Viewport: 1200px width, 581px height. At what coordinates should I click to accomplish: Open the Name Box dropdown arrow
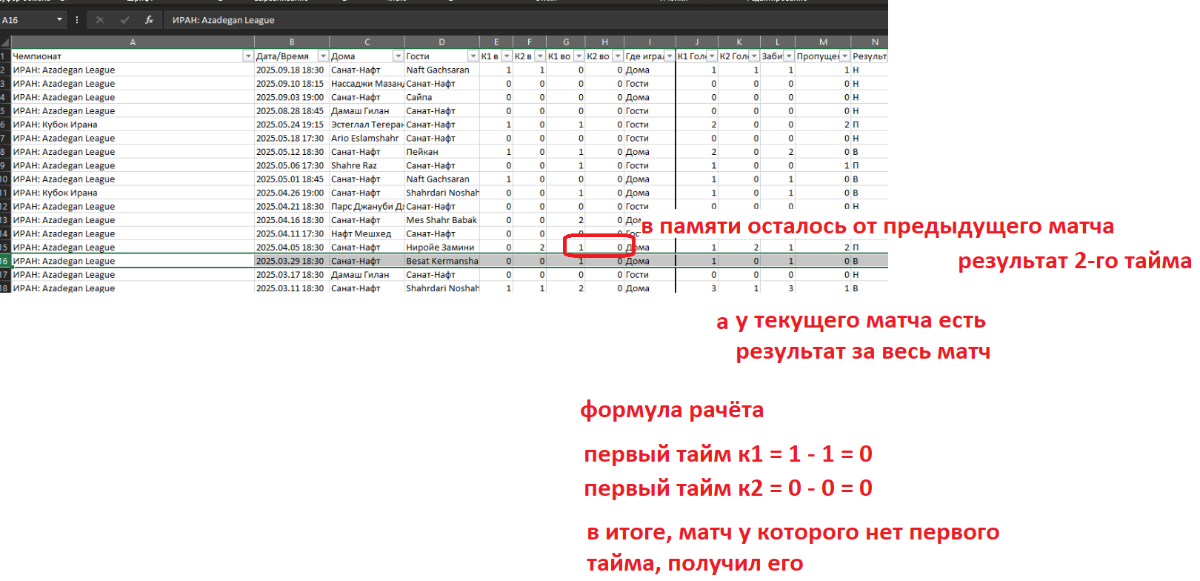(60, 20)
